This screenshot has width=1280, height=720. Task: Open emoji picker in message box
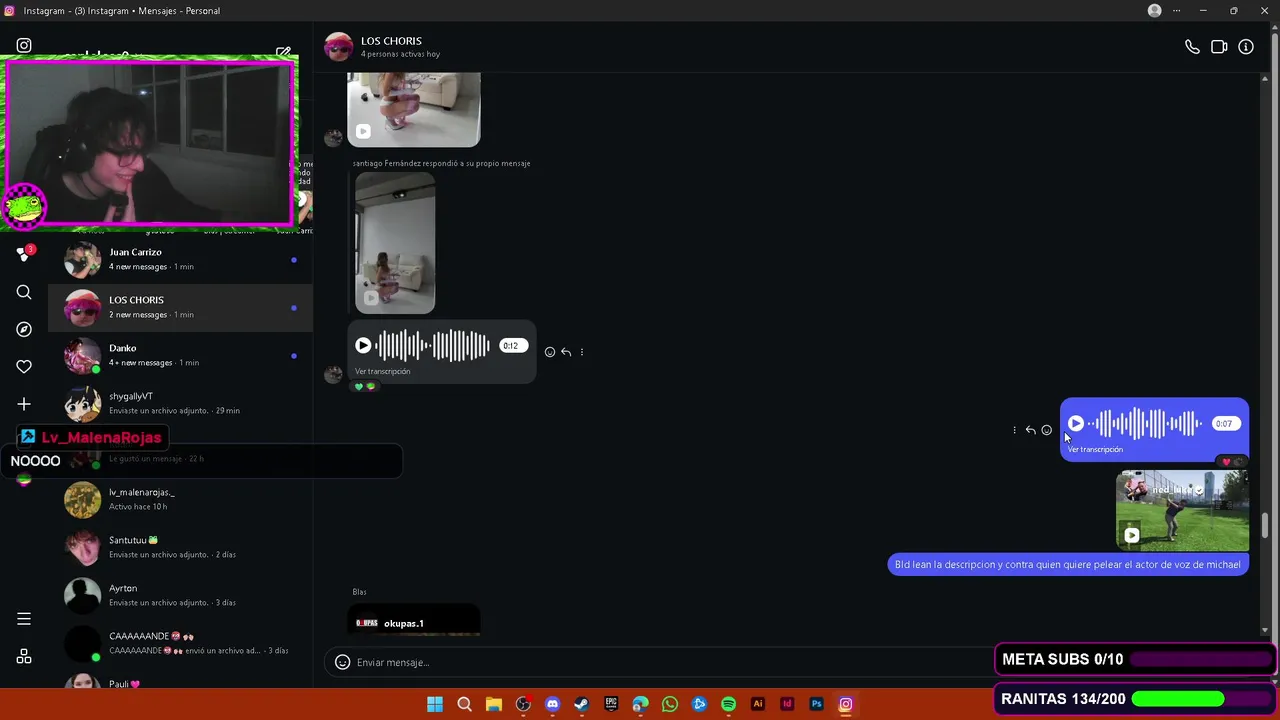coord(342,662)
